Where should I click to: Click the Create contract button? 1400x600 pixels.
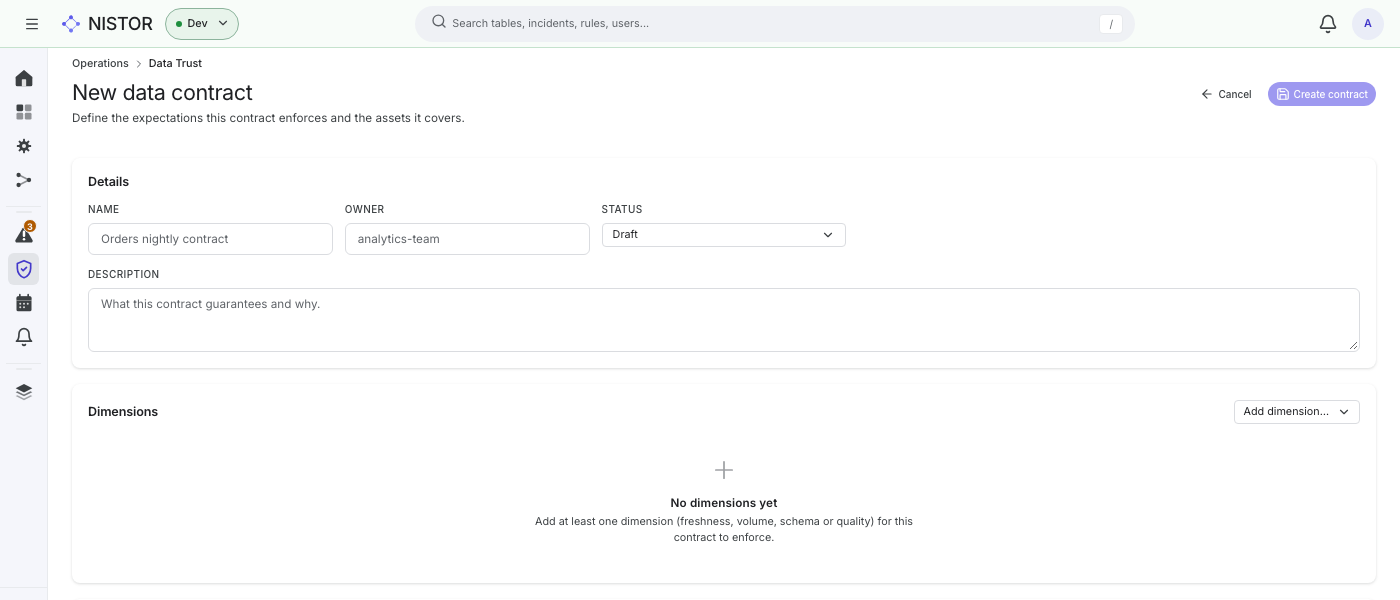click(x=1322, y=94)
